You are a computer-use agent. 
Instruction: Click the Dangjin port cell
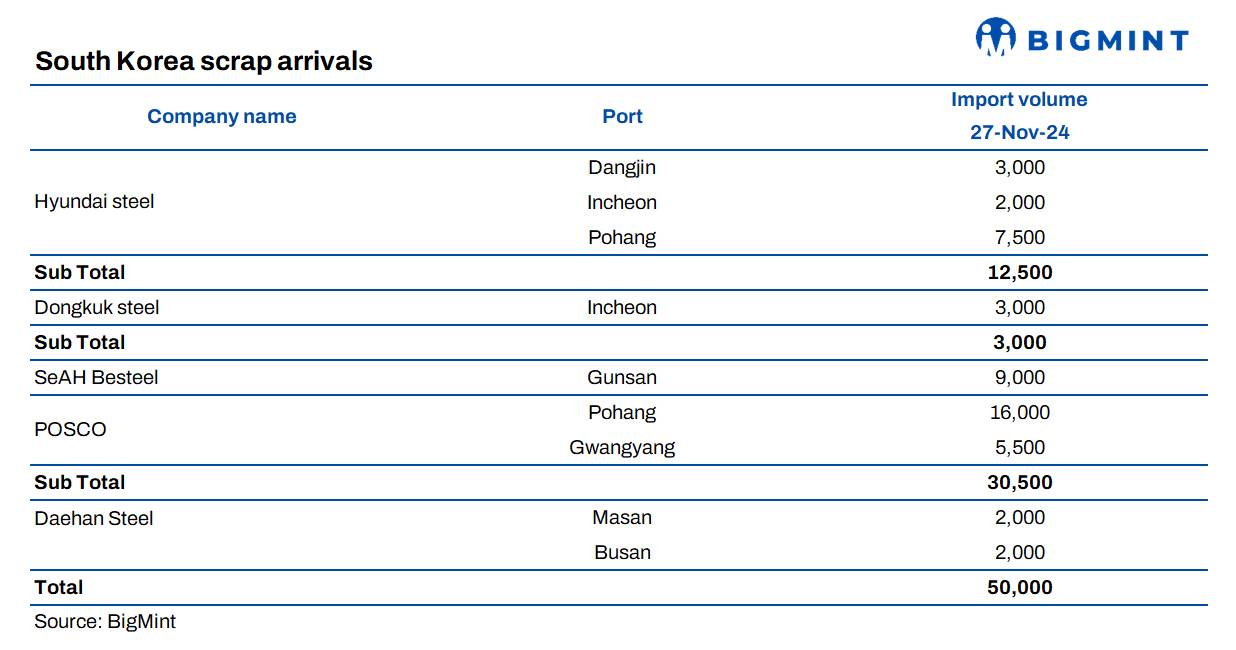pos(622,167)
